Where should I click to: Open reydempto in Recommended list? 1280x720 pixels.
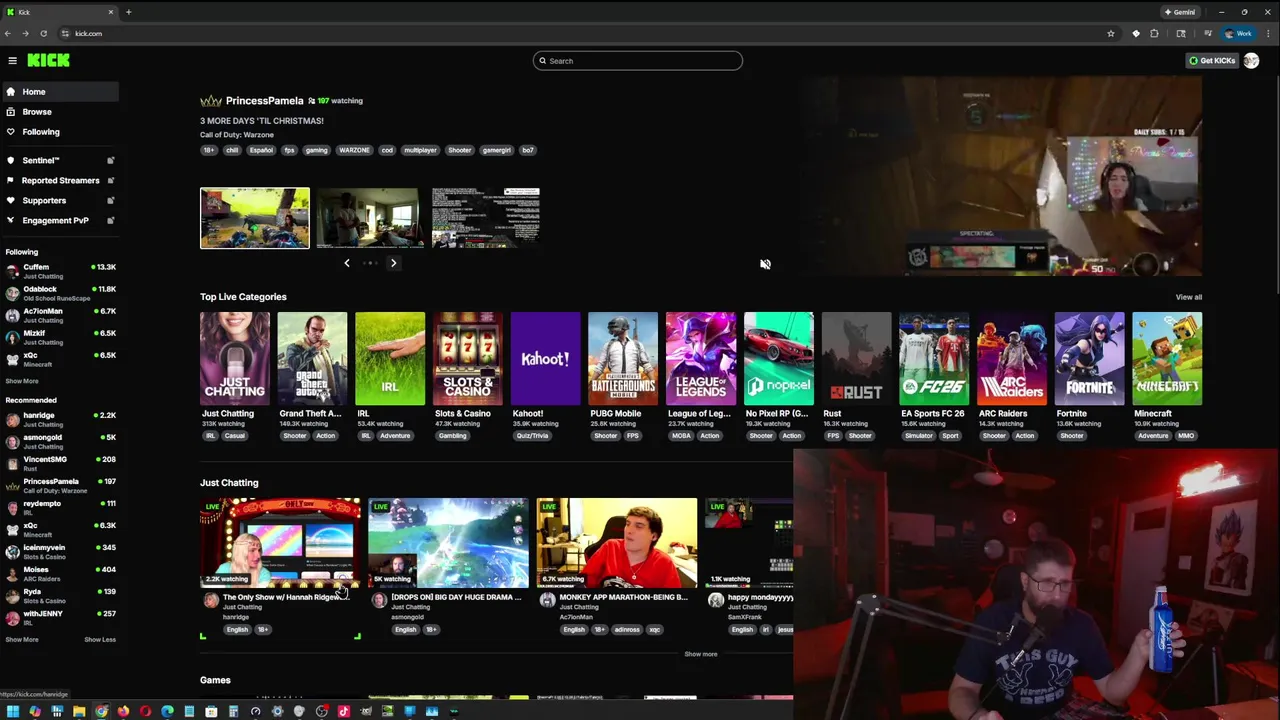pyautogui.click(x=60, y=507)
